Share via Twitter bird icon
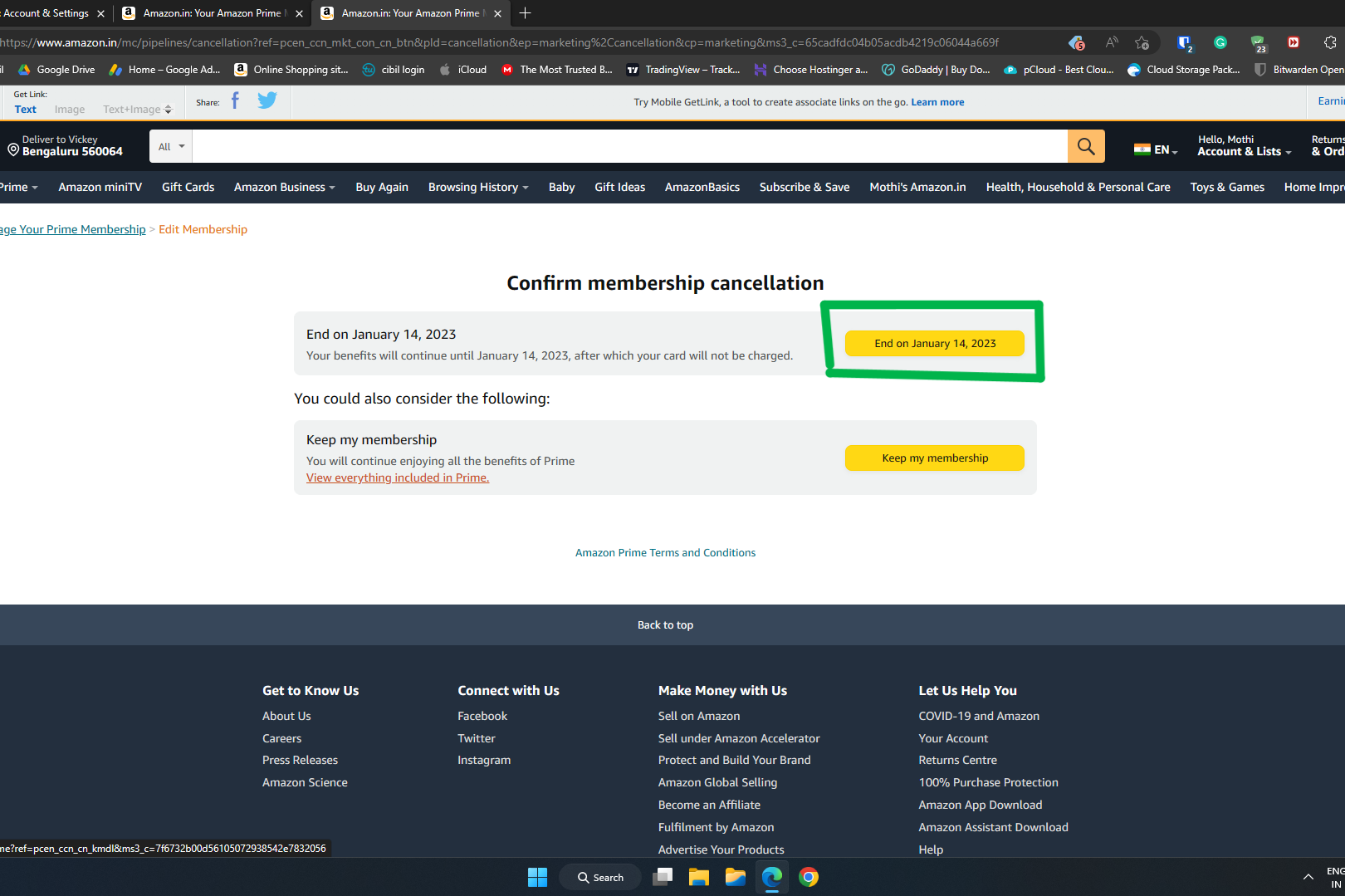The width and height of the screenshot is (1345, 896). coord(267,100)
